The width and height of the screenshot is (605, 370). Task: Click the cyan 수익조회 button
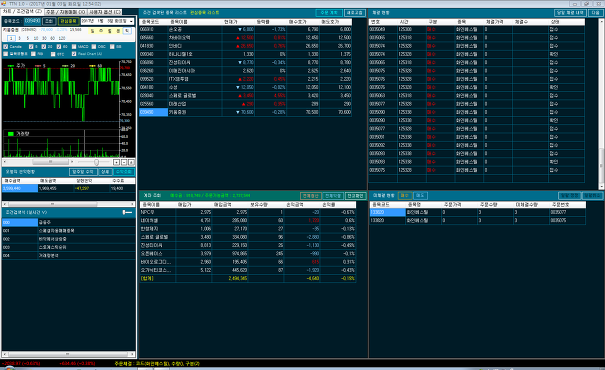124,172
